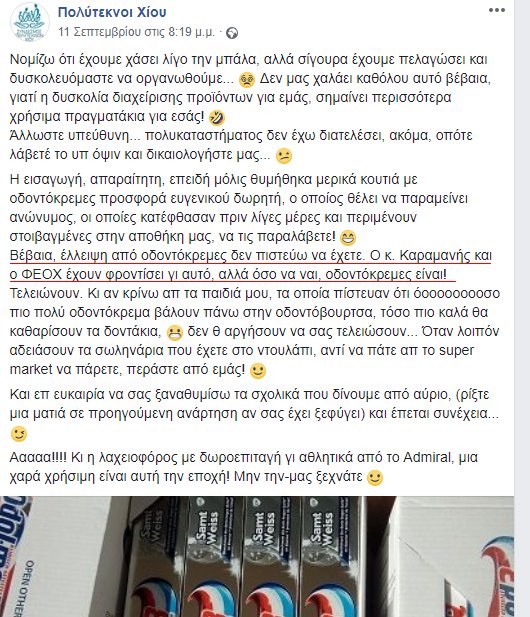Click the Πολύτεκνοι Χίου profile picture
Screen dimensions: 530x617
point(30,22)
